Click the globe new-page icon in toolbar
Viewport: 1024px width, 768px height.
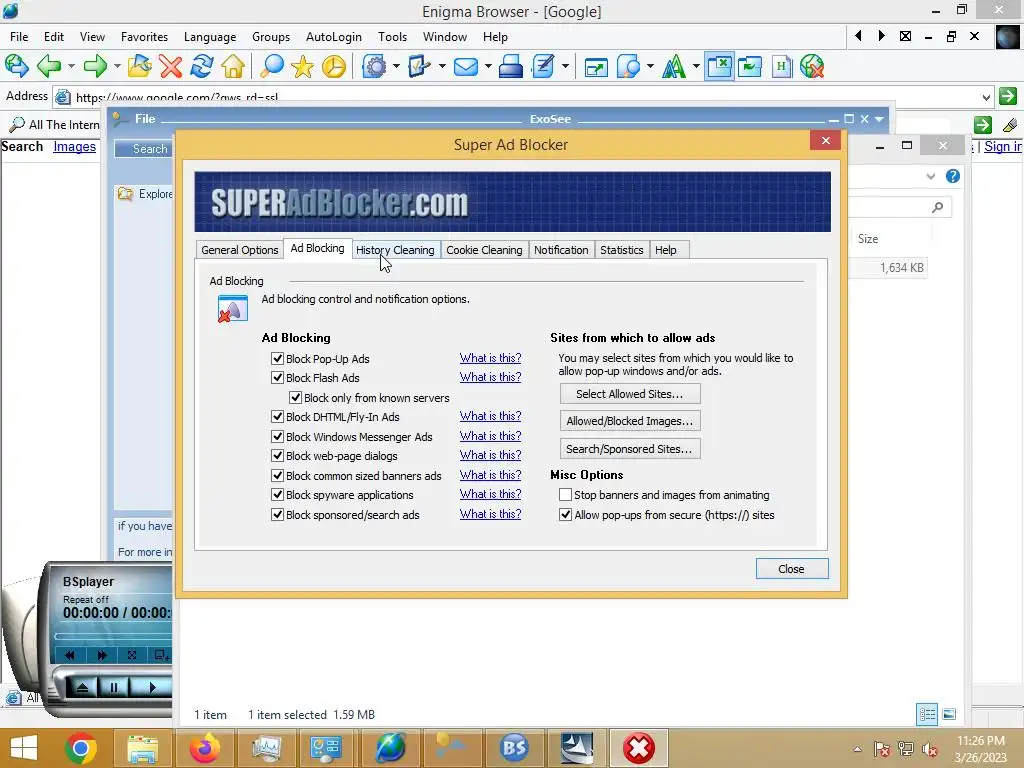[16, 66]
